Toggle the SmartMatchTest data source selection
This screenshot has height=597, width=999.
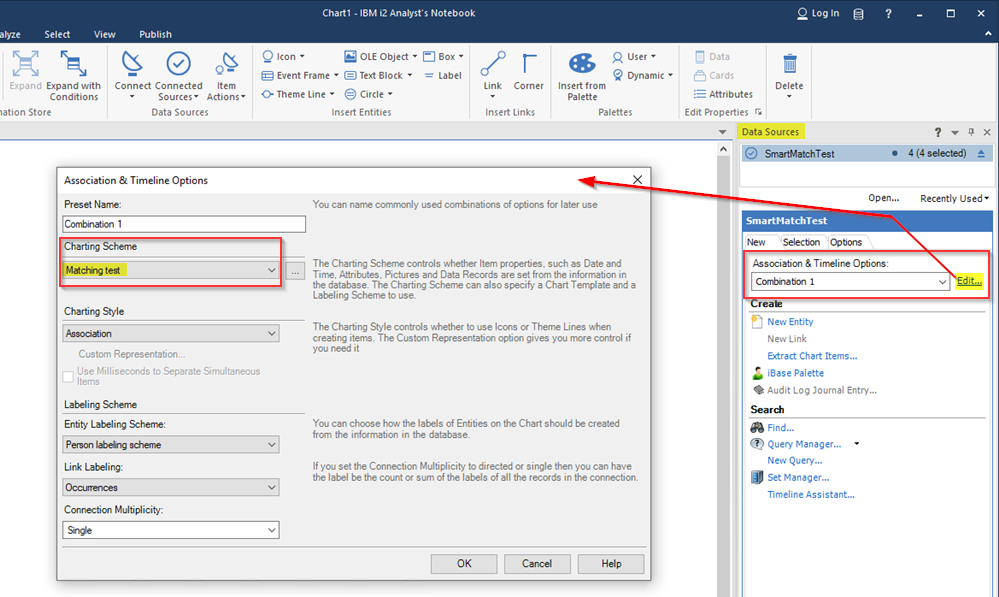click(x=750, y=153)
